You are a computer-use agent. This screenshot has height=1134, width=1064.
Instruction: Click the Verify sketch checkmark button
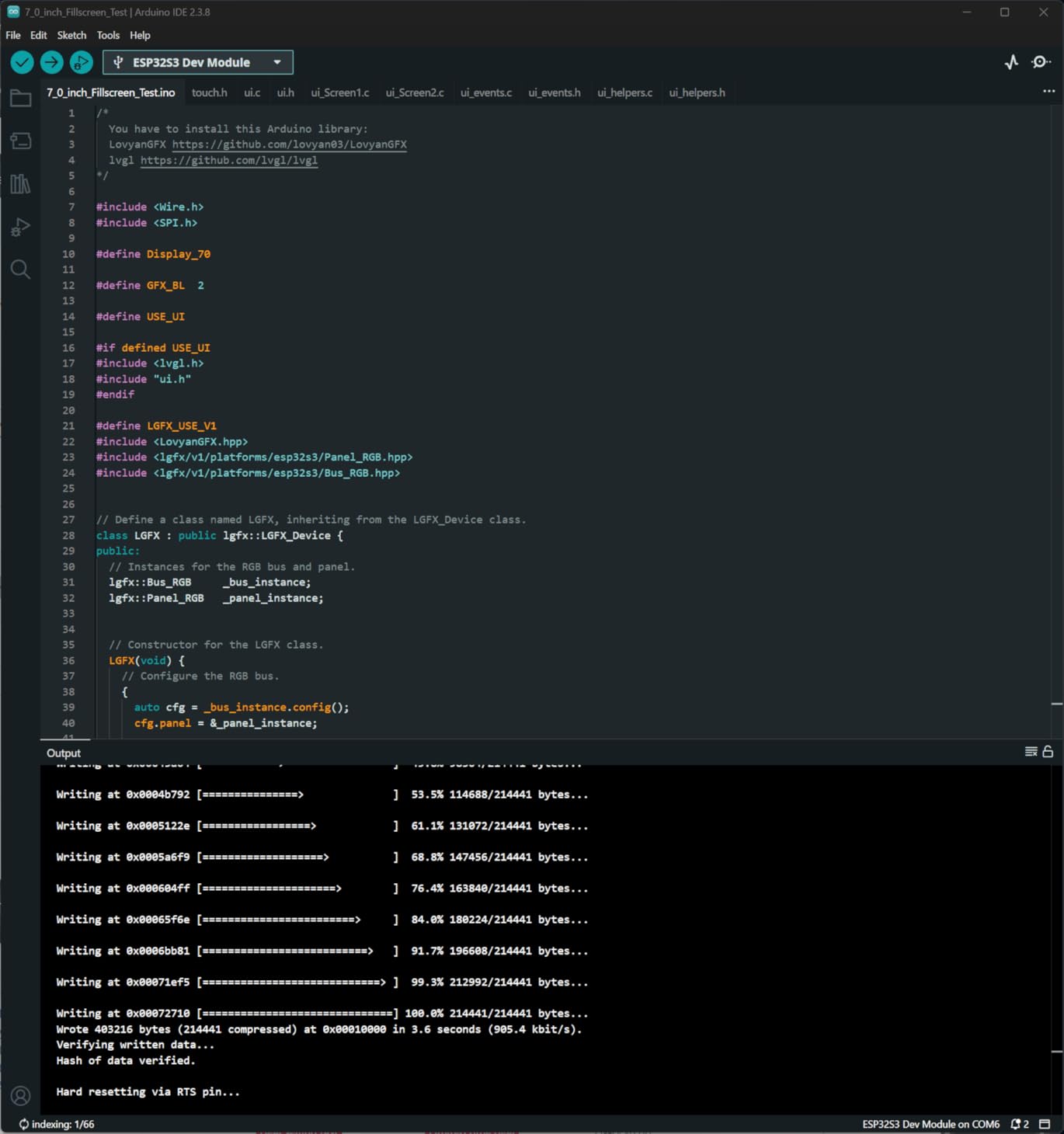coord(22,62)
